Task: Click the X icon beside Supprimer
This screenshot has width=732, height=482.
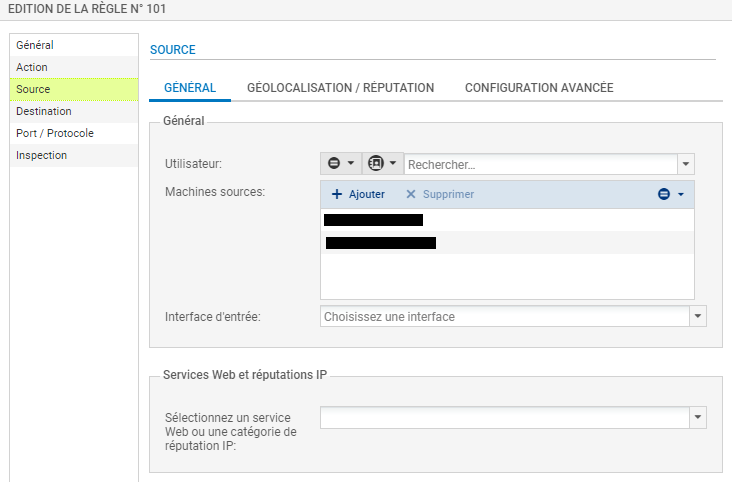Action: pos(411,194)
